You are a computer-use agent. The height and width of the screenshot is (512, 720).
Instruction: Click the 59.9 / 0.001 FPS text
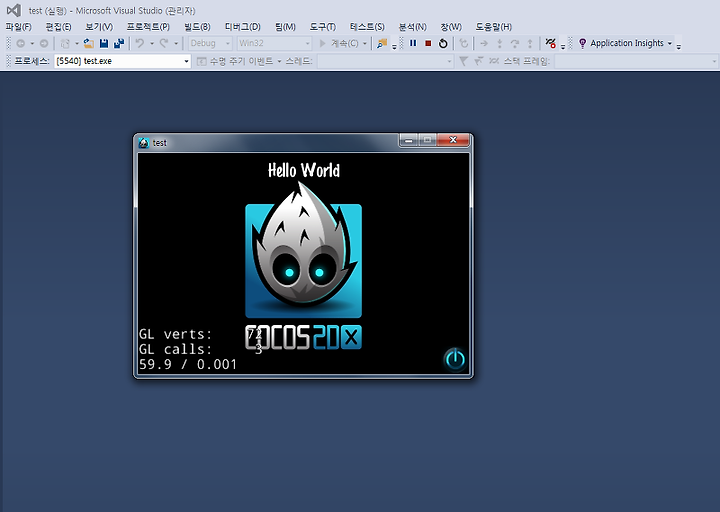188,364
